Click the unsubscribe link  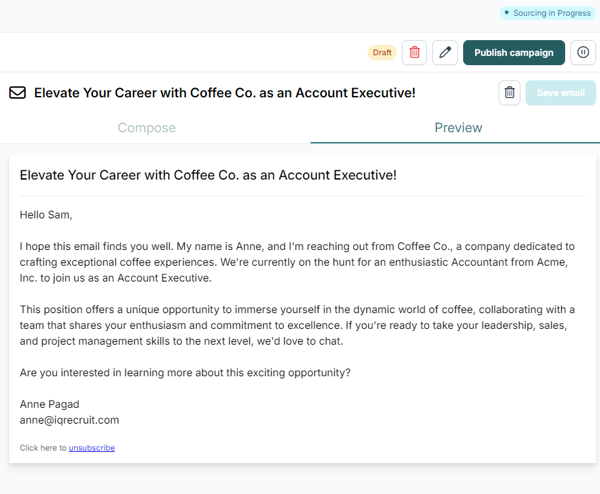92,448
